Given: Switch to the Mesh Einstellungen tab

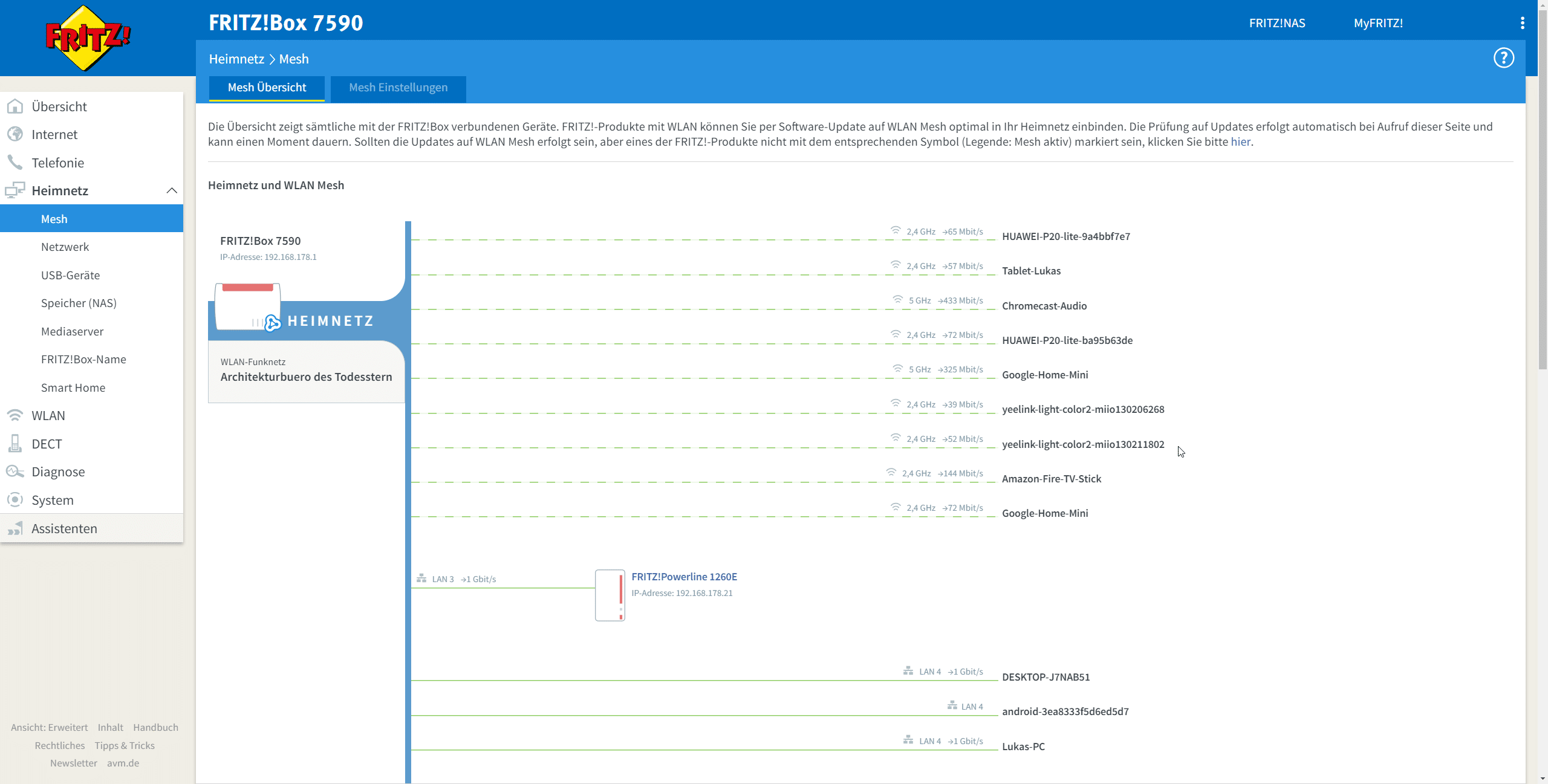Looking at the screenshot, I should point(398,88).
